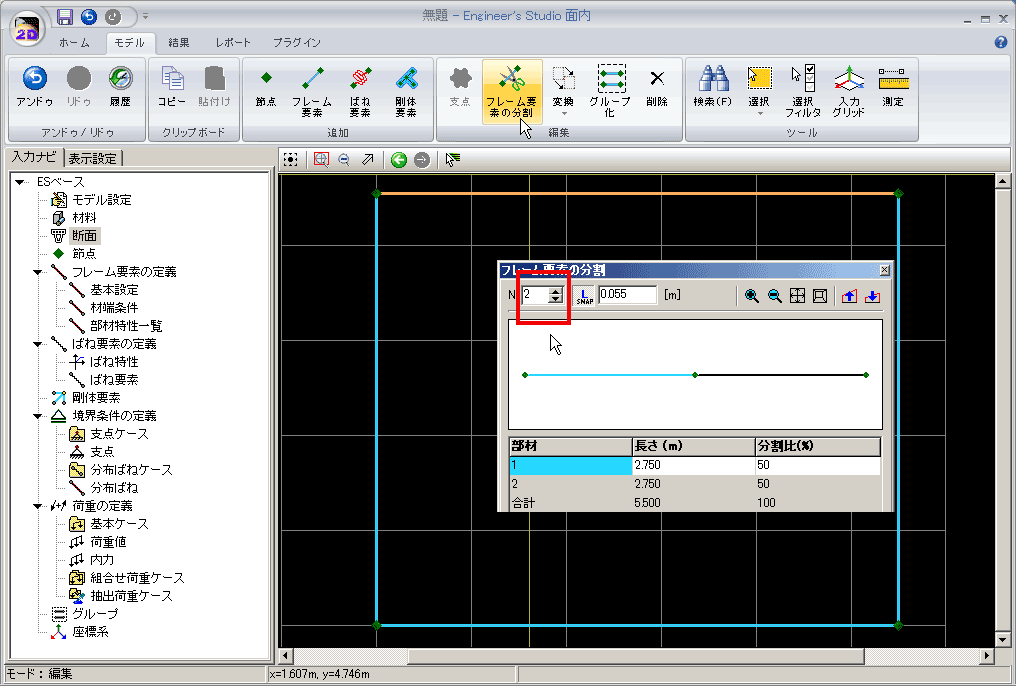Open the 変換 dropdown in ribbon
This screenshot has width=1016, height=686.
[563, 90]
